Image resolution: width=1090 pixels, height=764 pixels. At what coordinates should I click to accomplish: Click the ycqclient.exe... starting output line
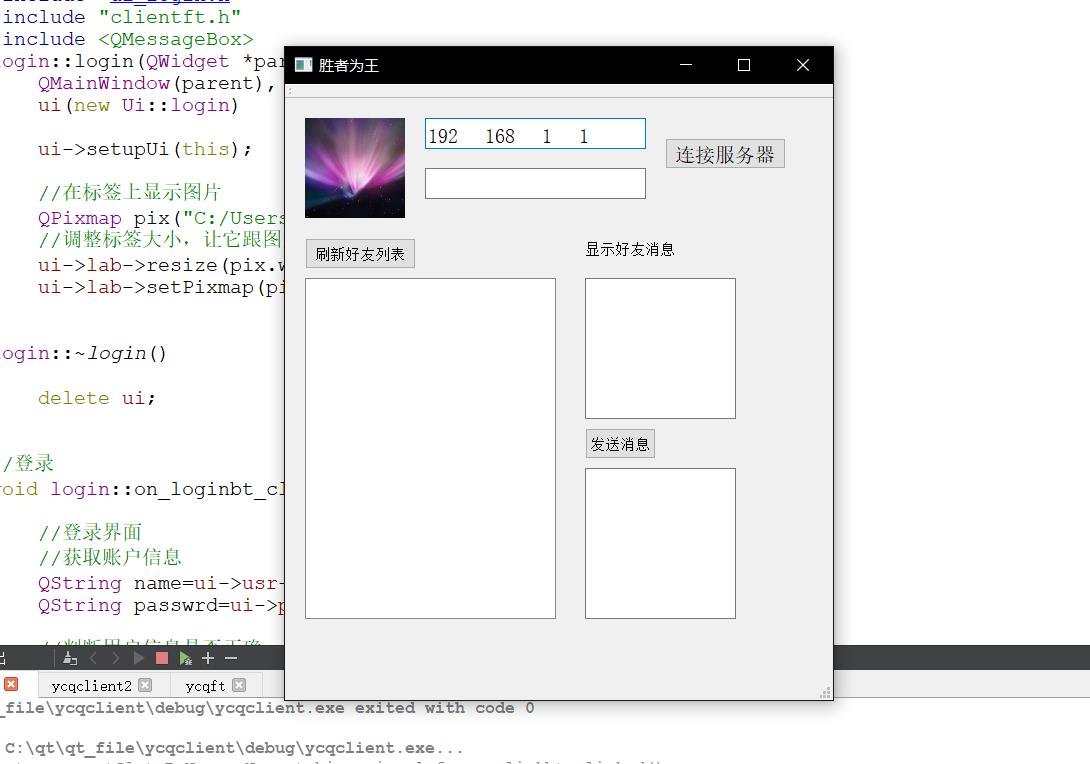coord(234,748)
